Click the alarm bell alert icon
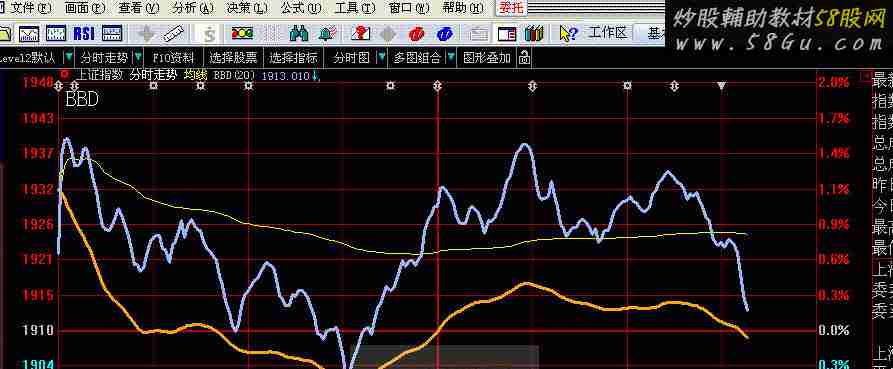 point(327,34)
